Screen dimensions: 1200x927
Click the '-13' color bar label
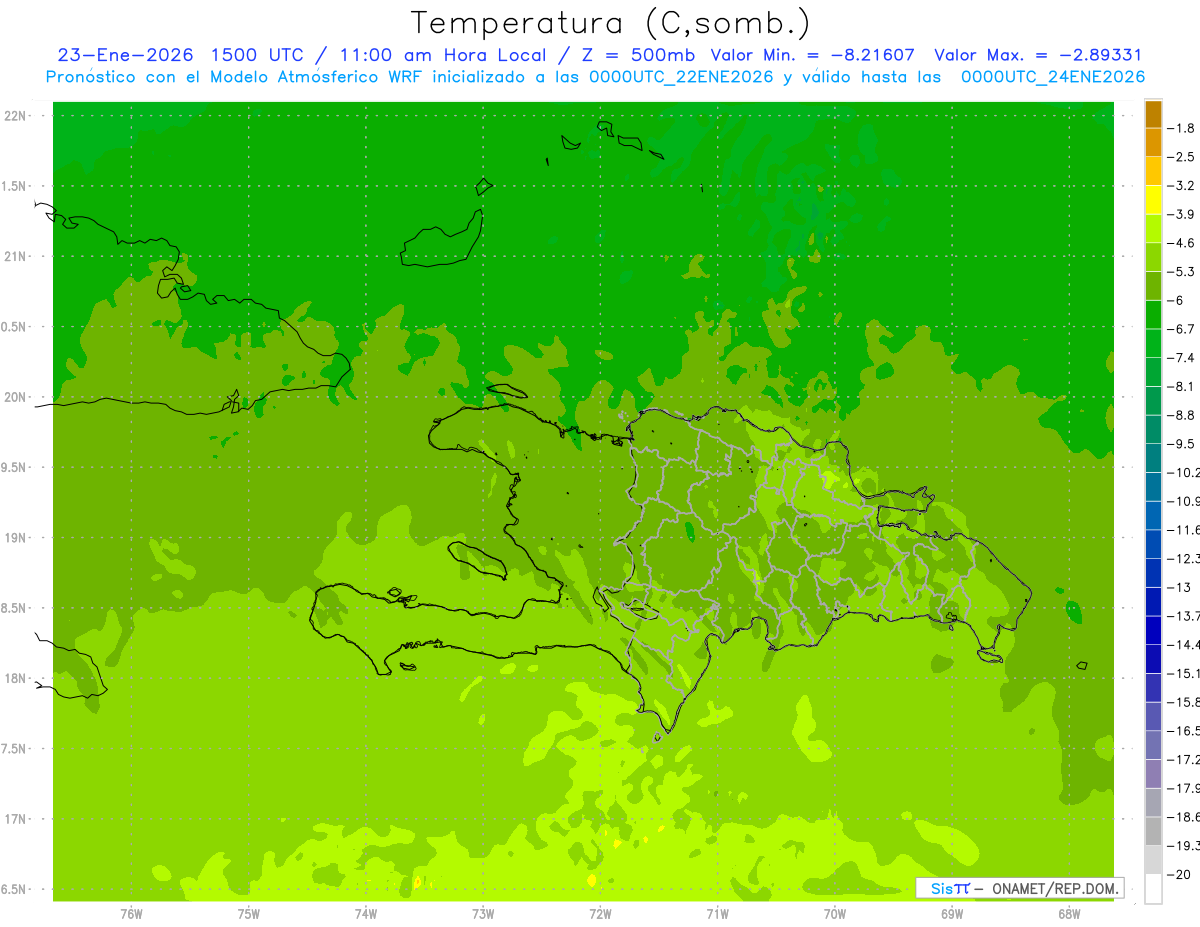click(1180, 587)
